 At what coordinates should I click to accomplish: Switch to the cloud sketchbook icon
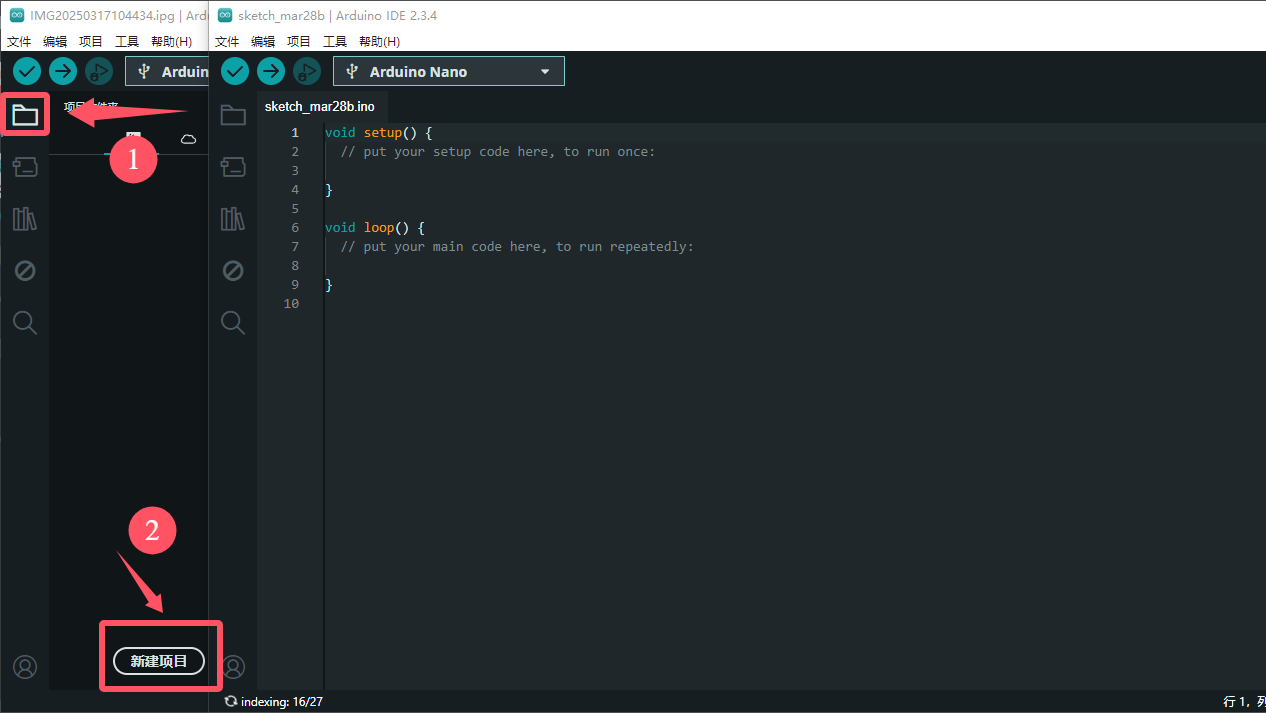[x=188, y=139]
